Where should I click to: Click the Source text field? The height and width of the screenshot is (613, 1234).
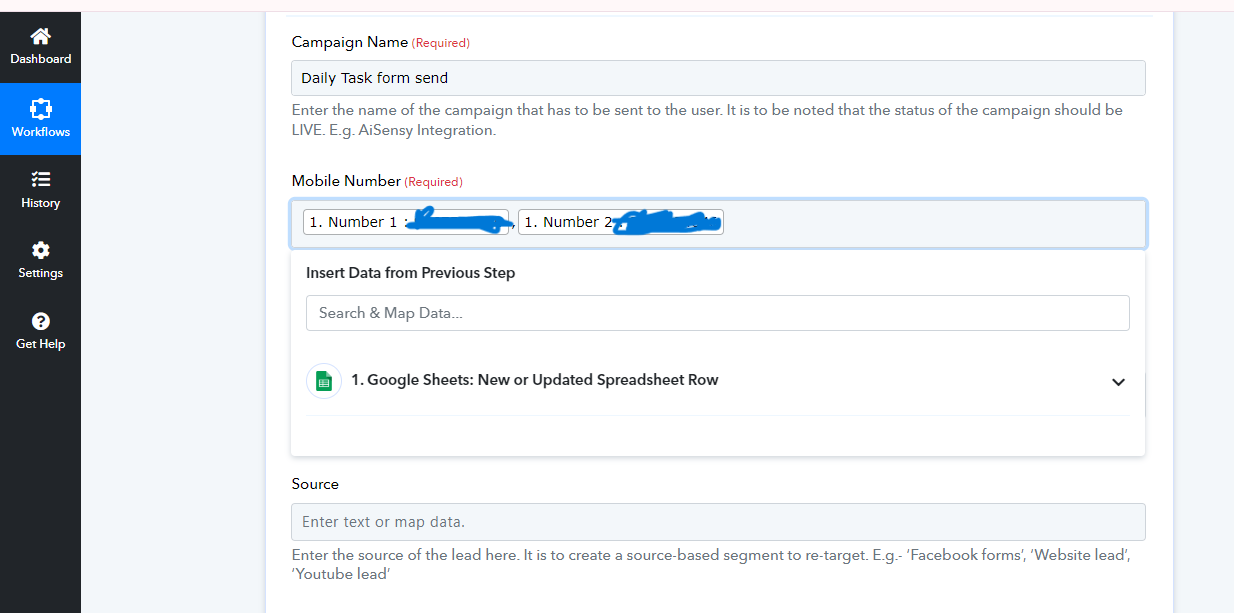click(x=718, y=522)
